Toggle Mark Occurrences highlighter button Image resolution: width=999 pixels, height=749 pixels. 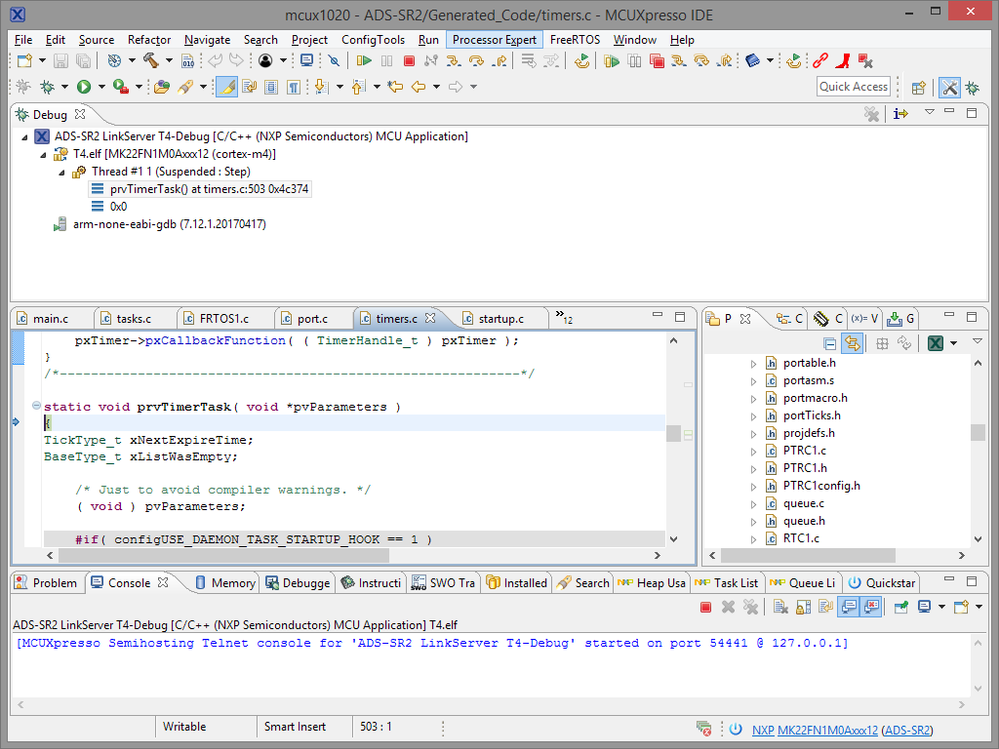[227, 87]
